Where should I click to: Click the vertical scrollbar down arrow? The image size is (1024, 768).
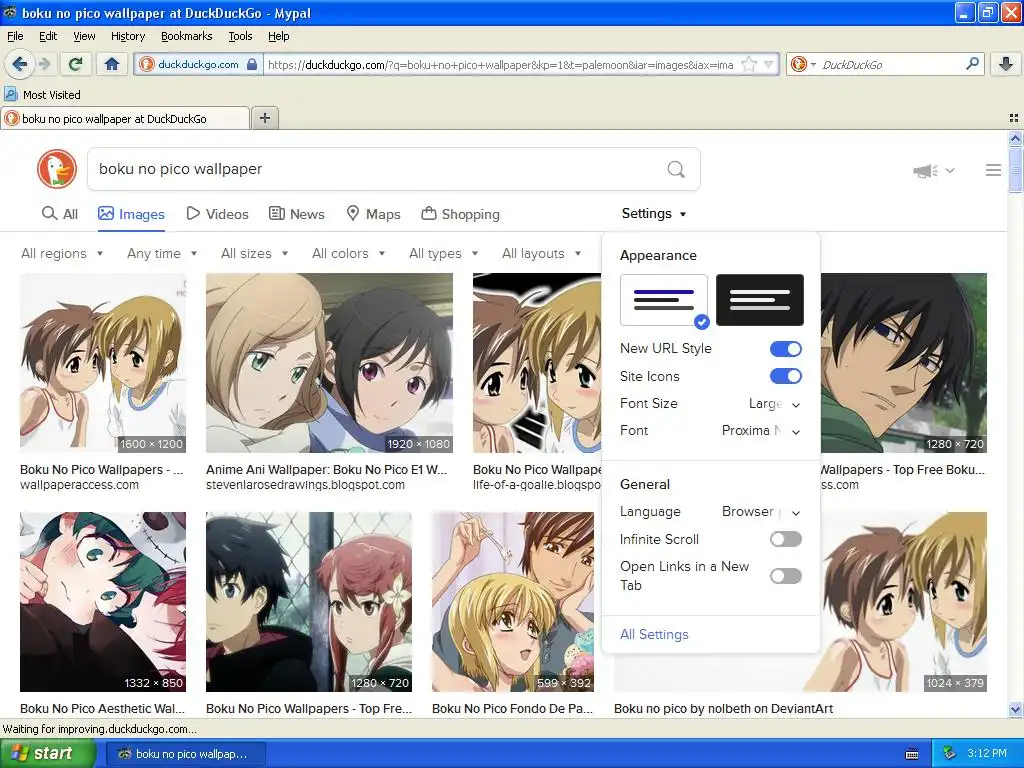[1015, 709]
